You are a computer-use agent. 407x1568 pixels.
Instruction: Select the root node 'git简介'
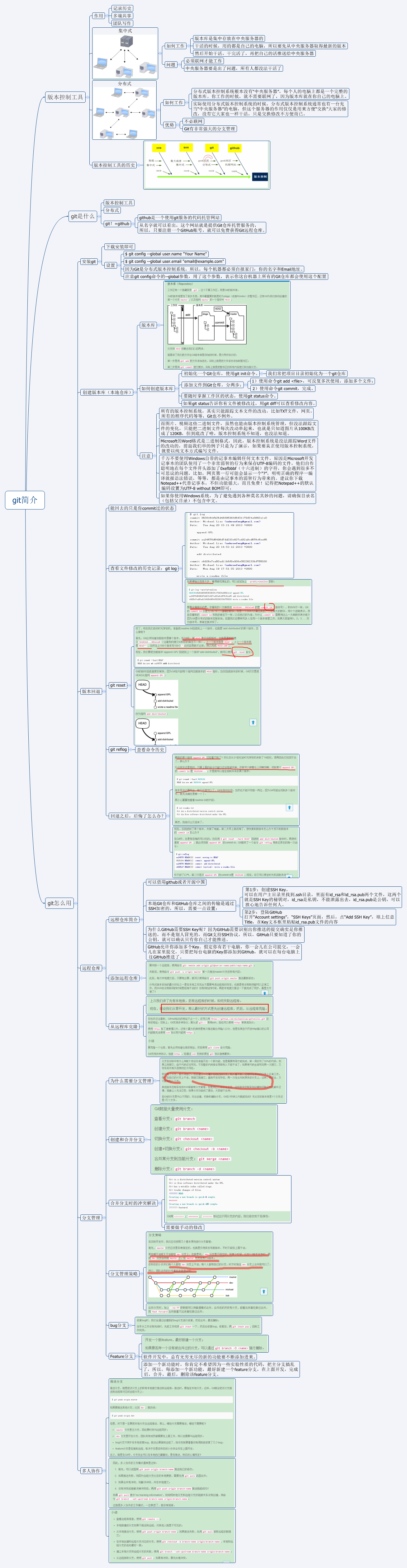(25, 500)
